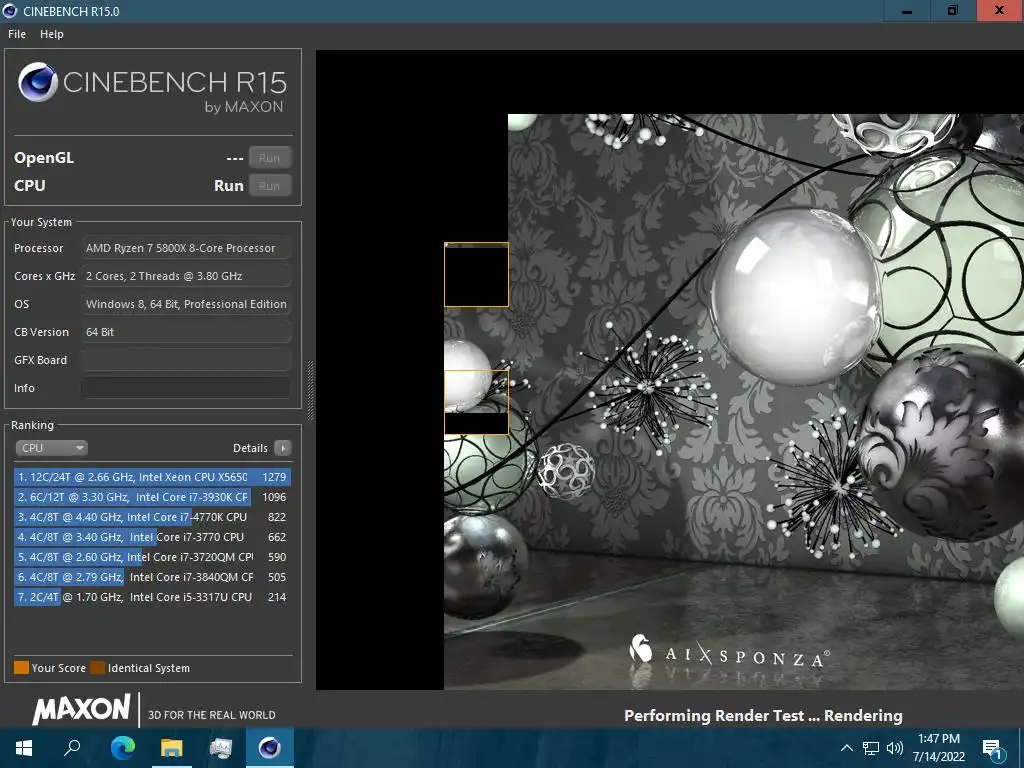This screenshot has width=1024, height=768.
Task: Launch Microsoft Edge from taskbar
Action: click(x=122, y=748)
